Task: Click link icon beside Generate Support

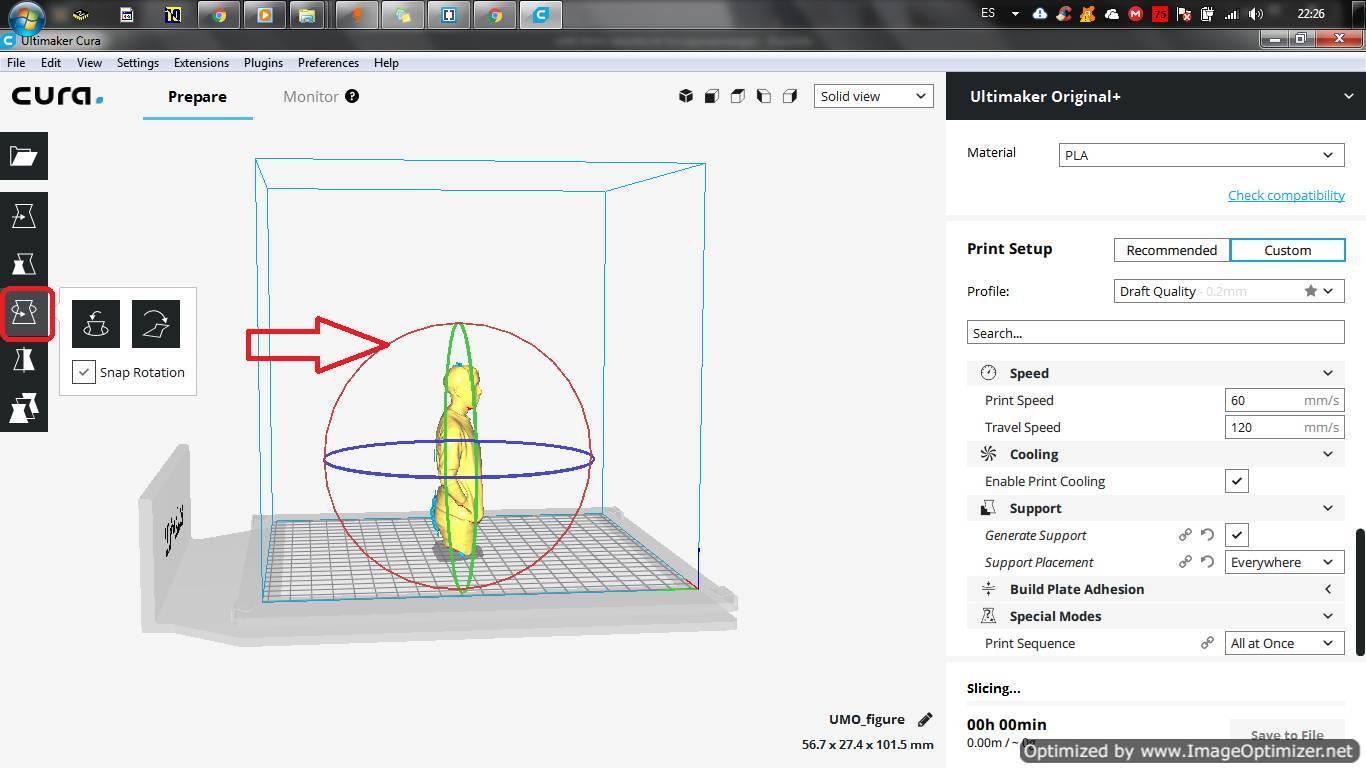Action: click(x=1185, y=535)
